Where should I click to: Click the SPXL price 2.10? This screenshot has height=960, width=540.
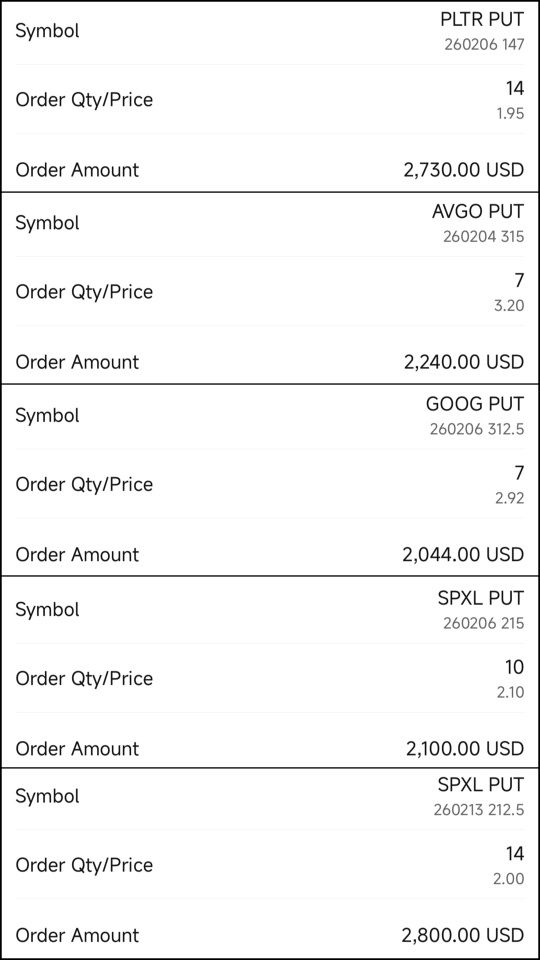509,692
